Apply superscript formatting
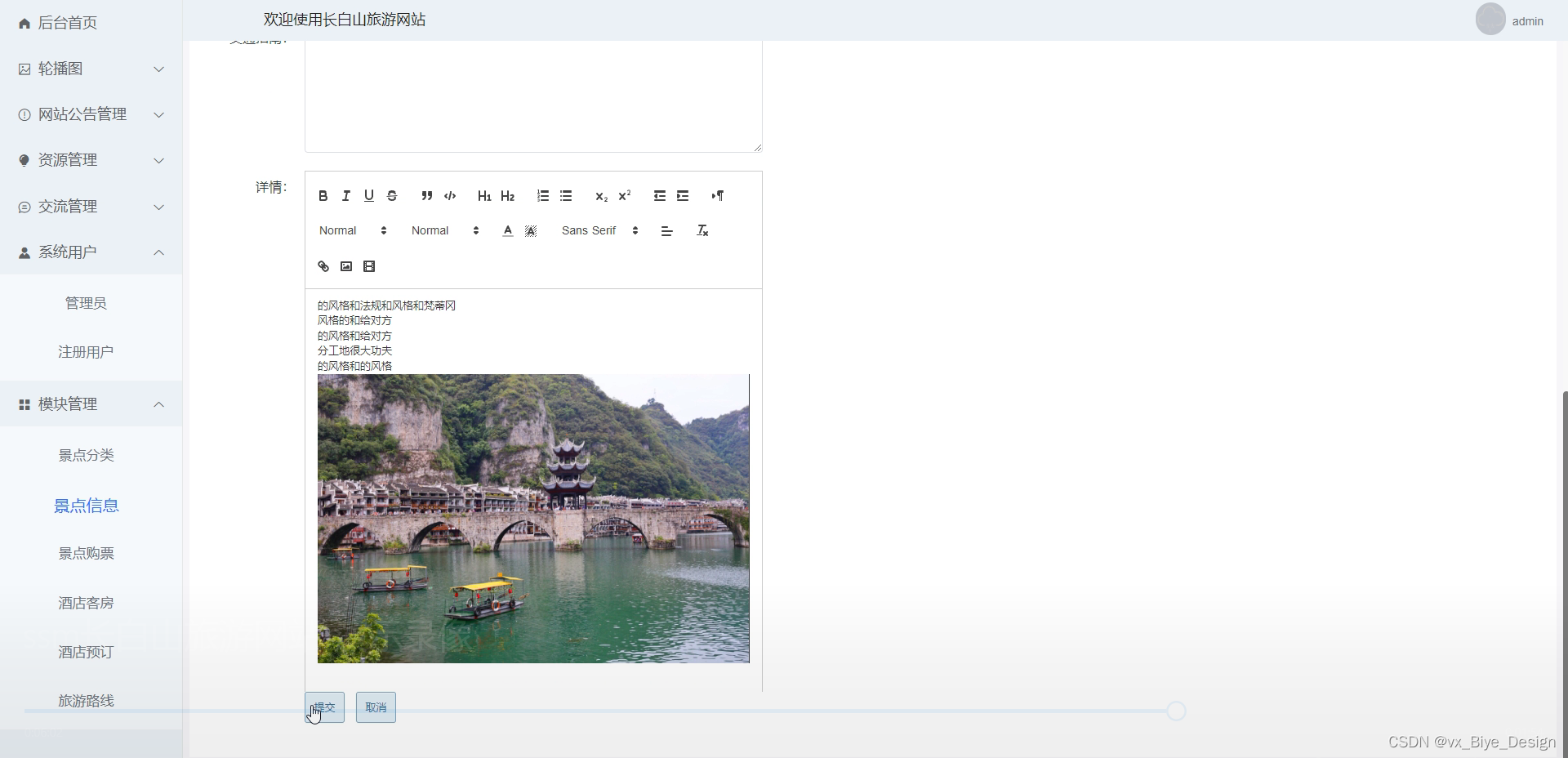1568x758 pixels. (x=625, y=196)
